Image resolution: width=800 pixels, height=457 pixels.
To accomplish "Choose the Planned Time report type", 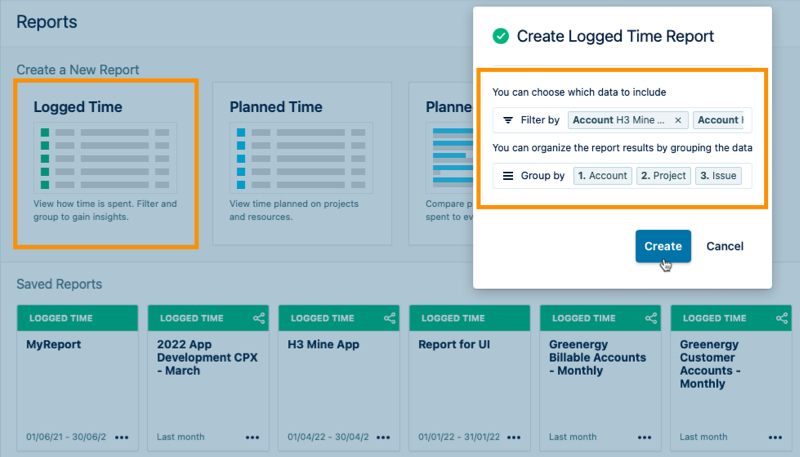I will click(302, 164).
